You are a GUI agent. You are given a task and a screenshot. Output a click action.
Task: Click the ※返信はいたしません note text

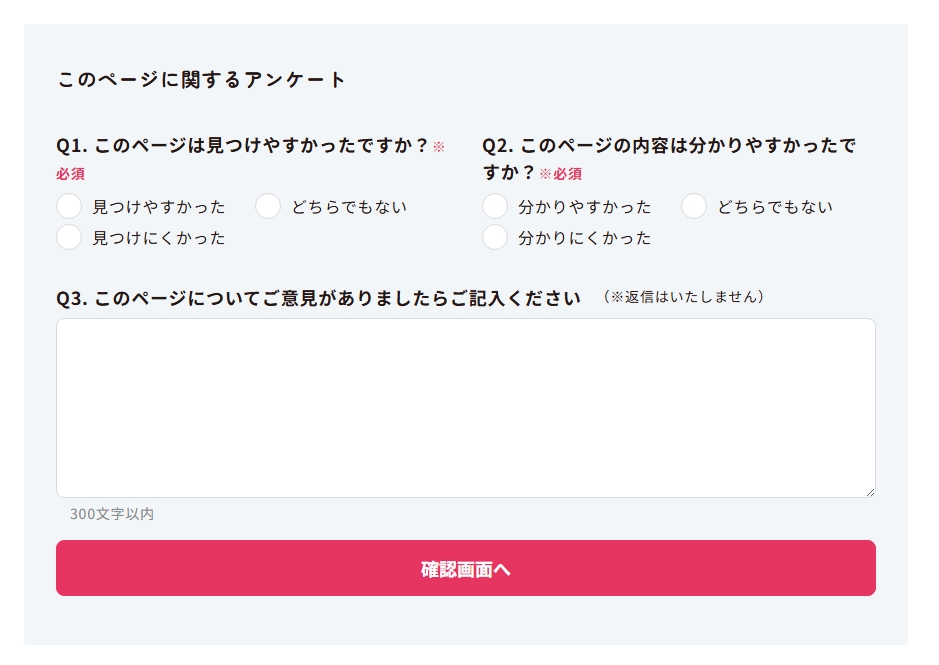point(685,297)
